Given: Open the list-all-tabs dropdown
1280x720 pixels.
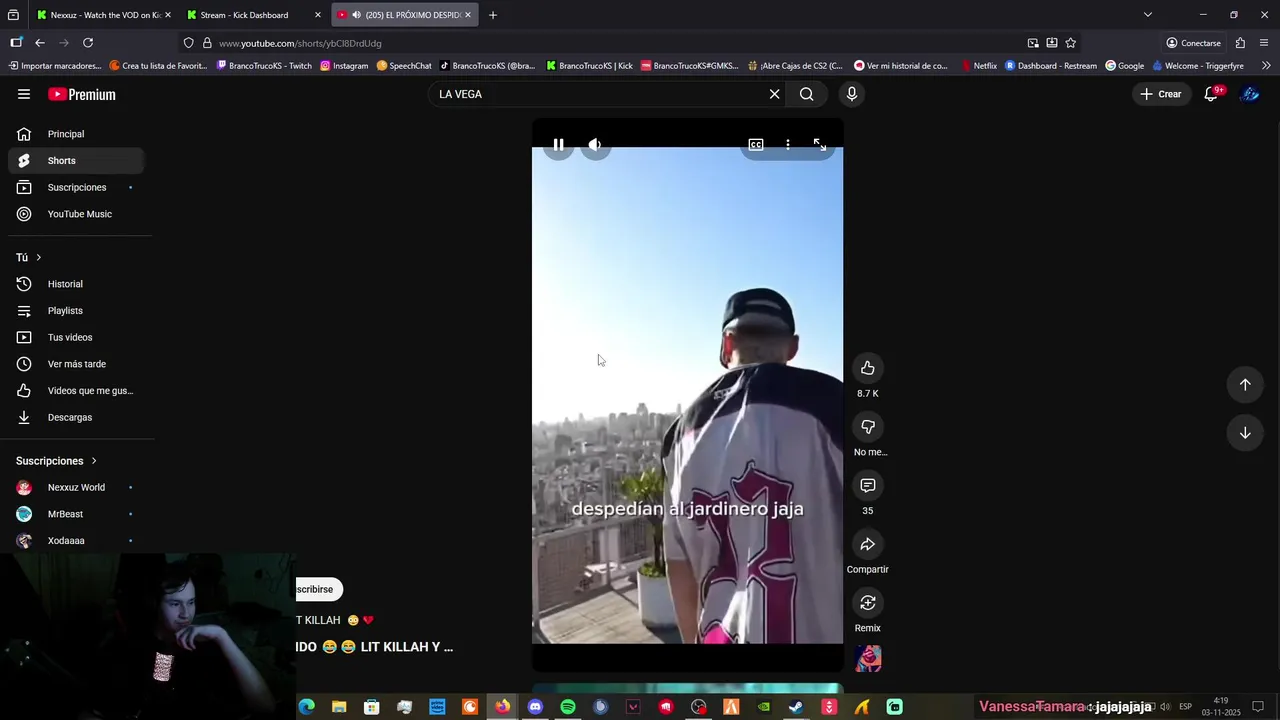Looking at the screenshot, I should click(x=1148, y=15).
